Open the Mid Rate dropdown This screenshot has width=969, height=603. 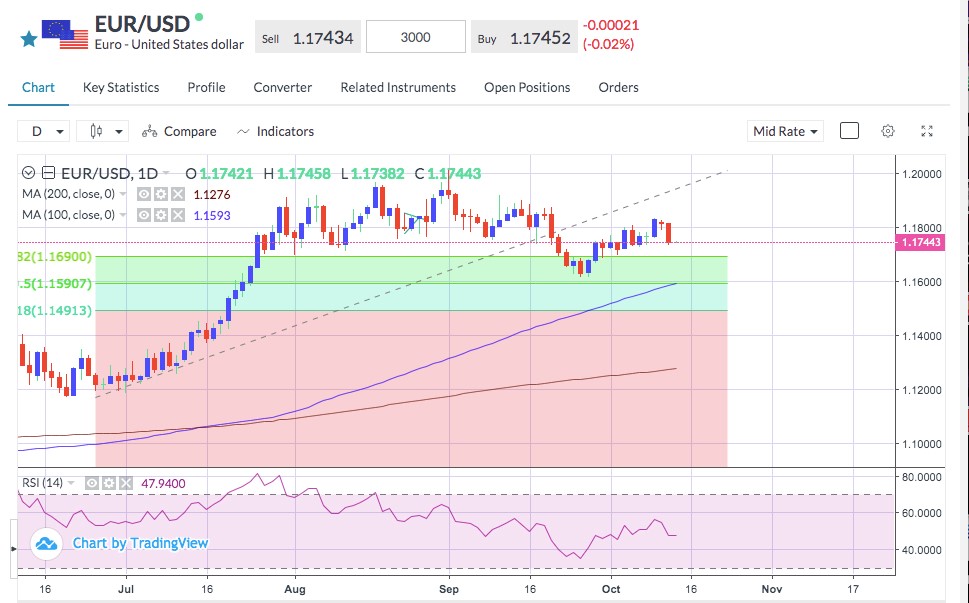click(785, 131)
